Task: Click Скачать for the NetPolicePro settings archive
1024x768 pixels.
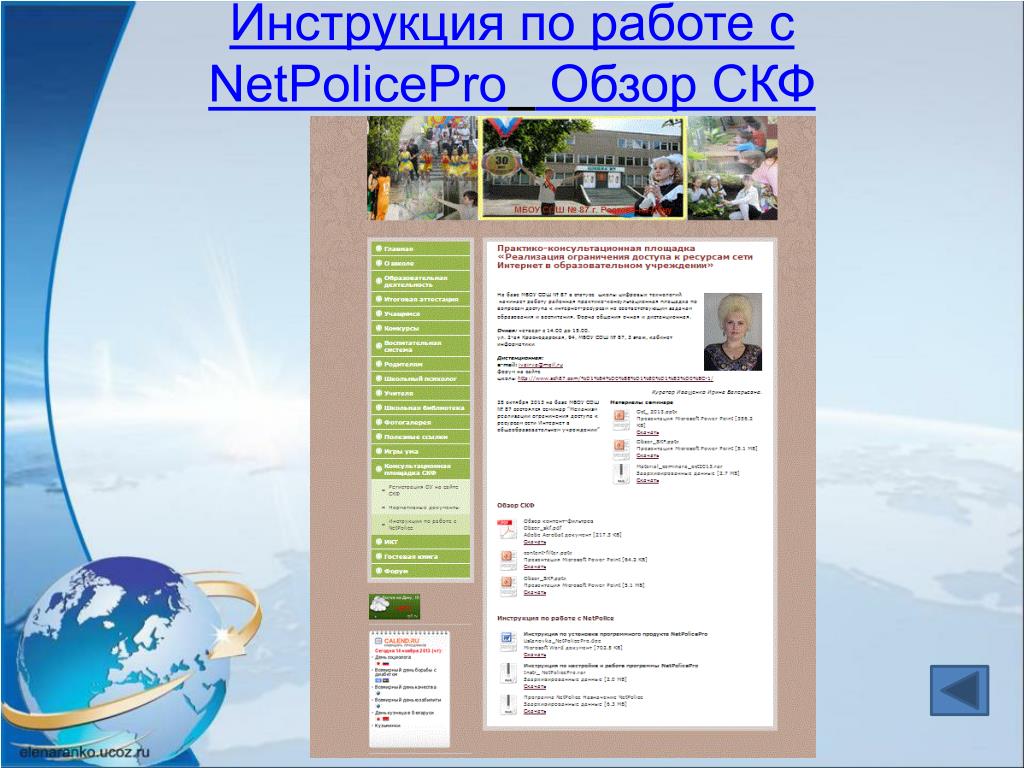Action: 534,686
